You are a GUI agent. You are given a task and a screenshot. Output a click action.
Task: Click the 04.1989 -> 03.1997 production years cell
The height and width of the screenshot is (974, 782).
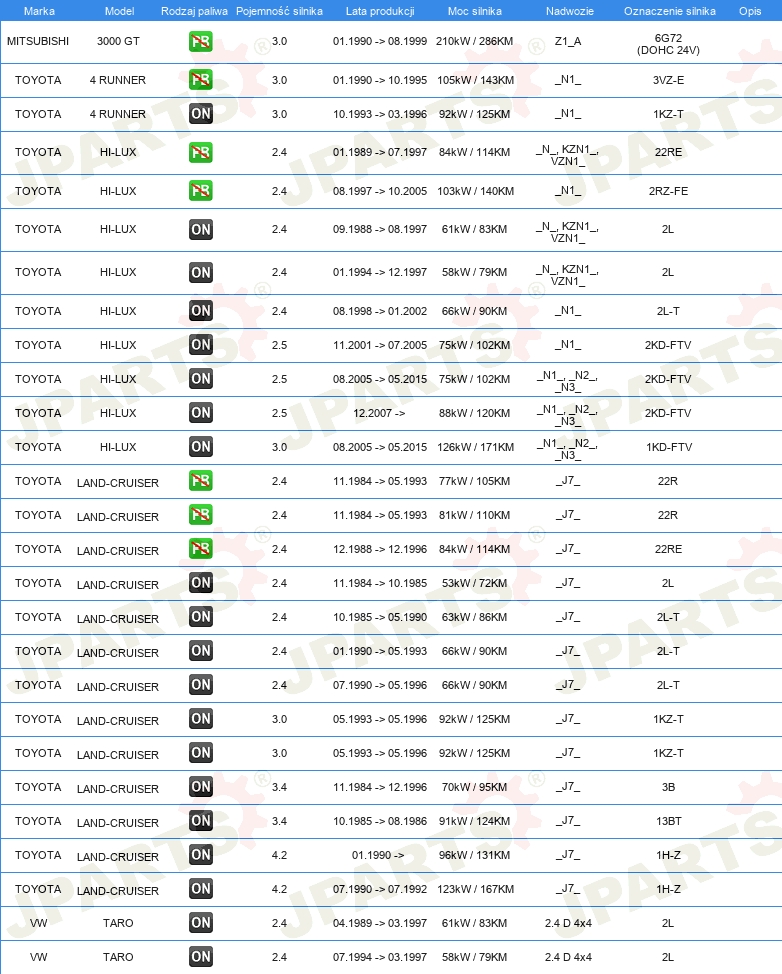point(380,922)
